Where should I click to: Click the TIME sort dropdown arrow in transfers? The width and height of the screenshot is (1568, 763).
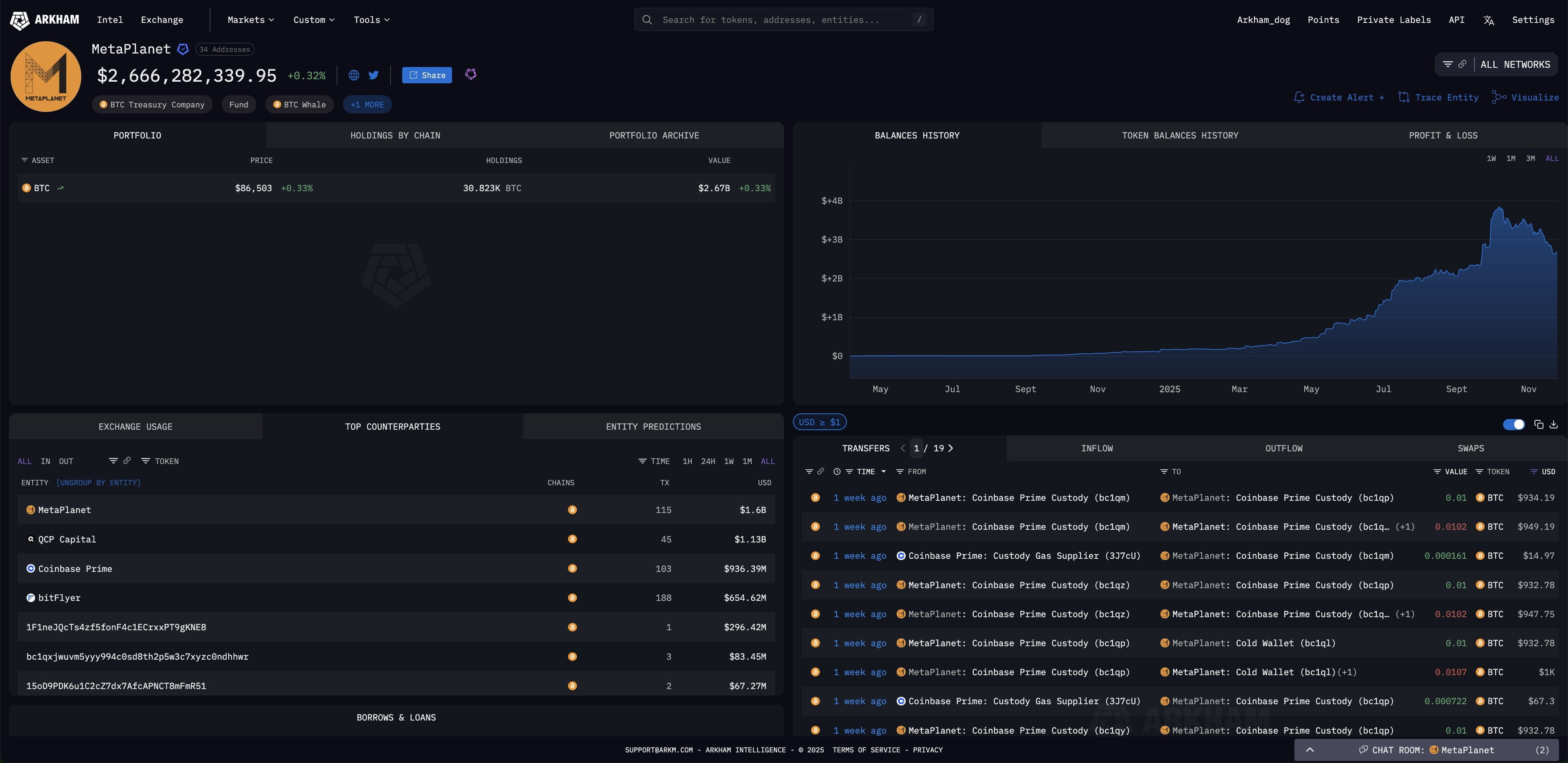coord(883,472)
